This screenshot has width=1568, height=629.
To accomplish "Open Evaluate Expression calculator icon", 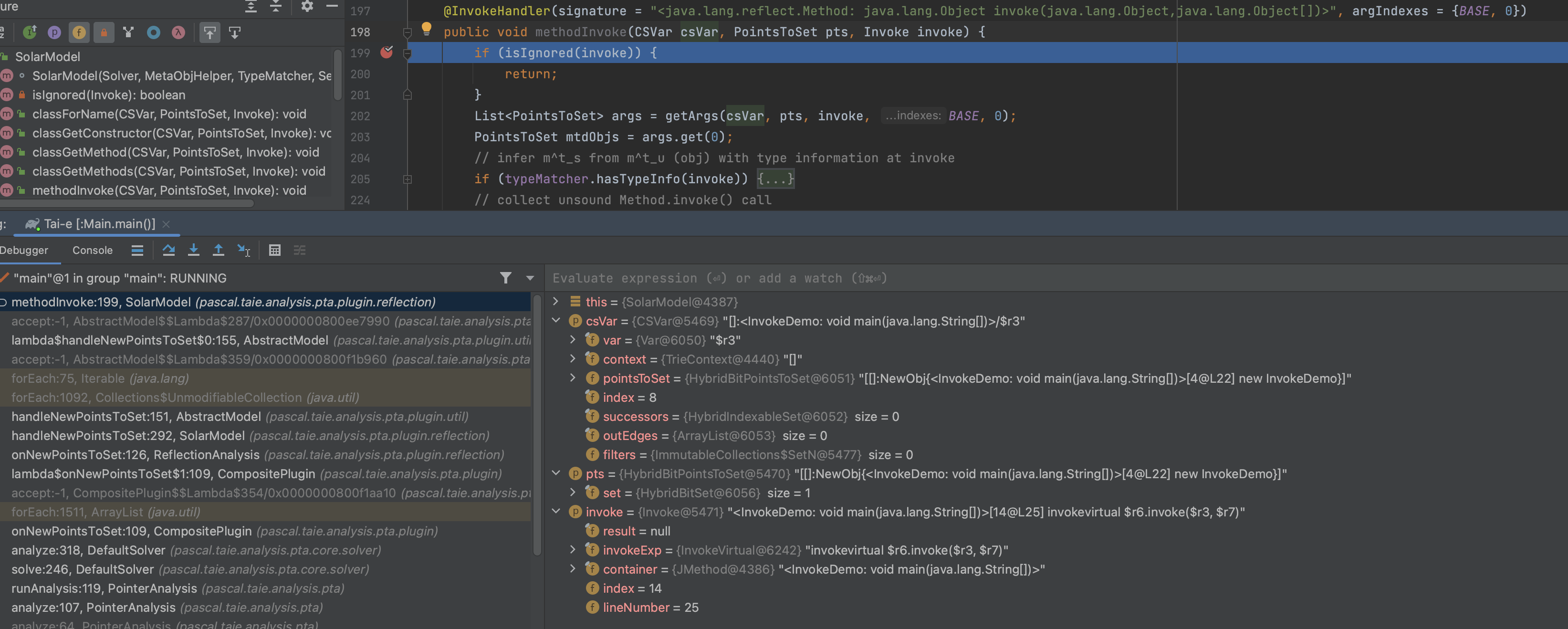I will point(274,250).
